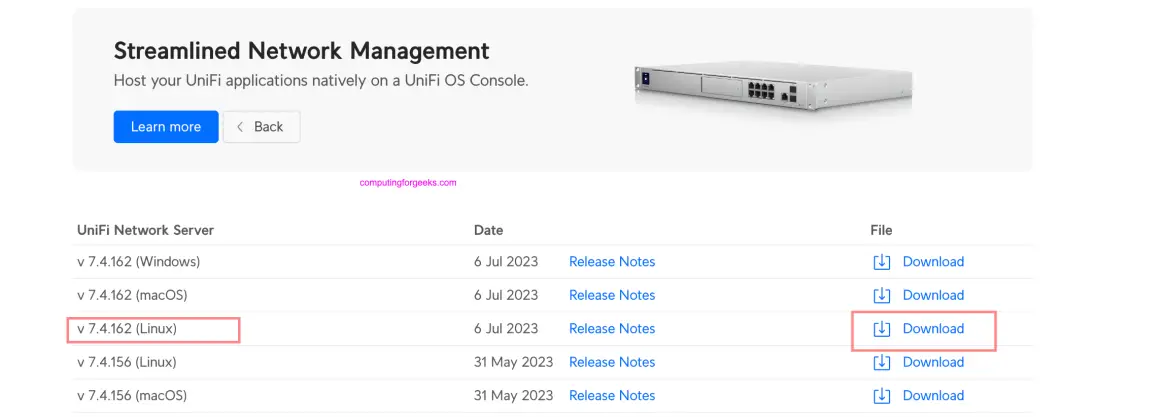The height and width of the screenshot is (420, 1165).
Task: Read Release Notes for v 7.4.156 macOS
Action: point(612,395)
